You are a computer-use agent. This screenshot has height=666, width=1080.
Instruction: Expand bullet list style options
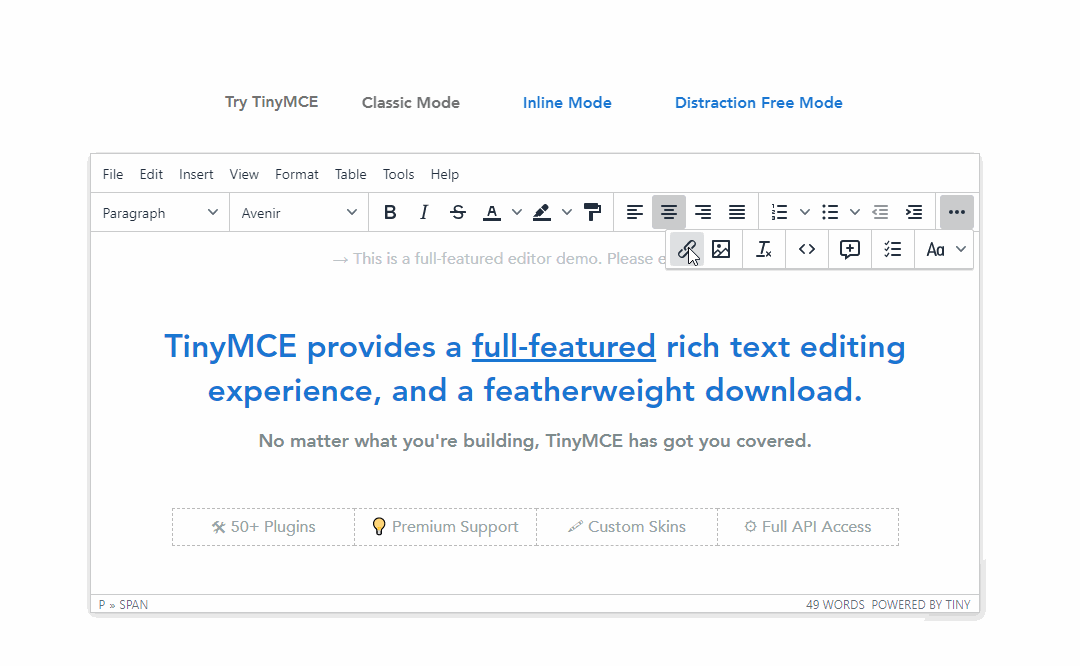coord(855,212)
